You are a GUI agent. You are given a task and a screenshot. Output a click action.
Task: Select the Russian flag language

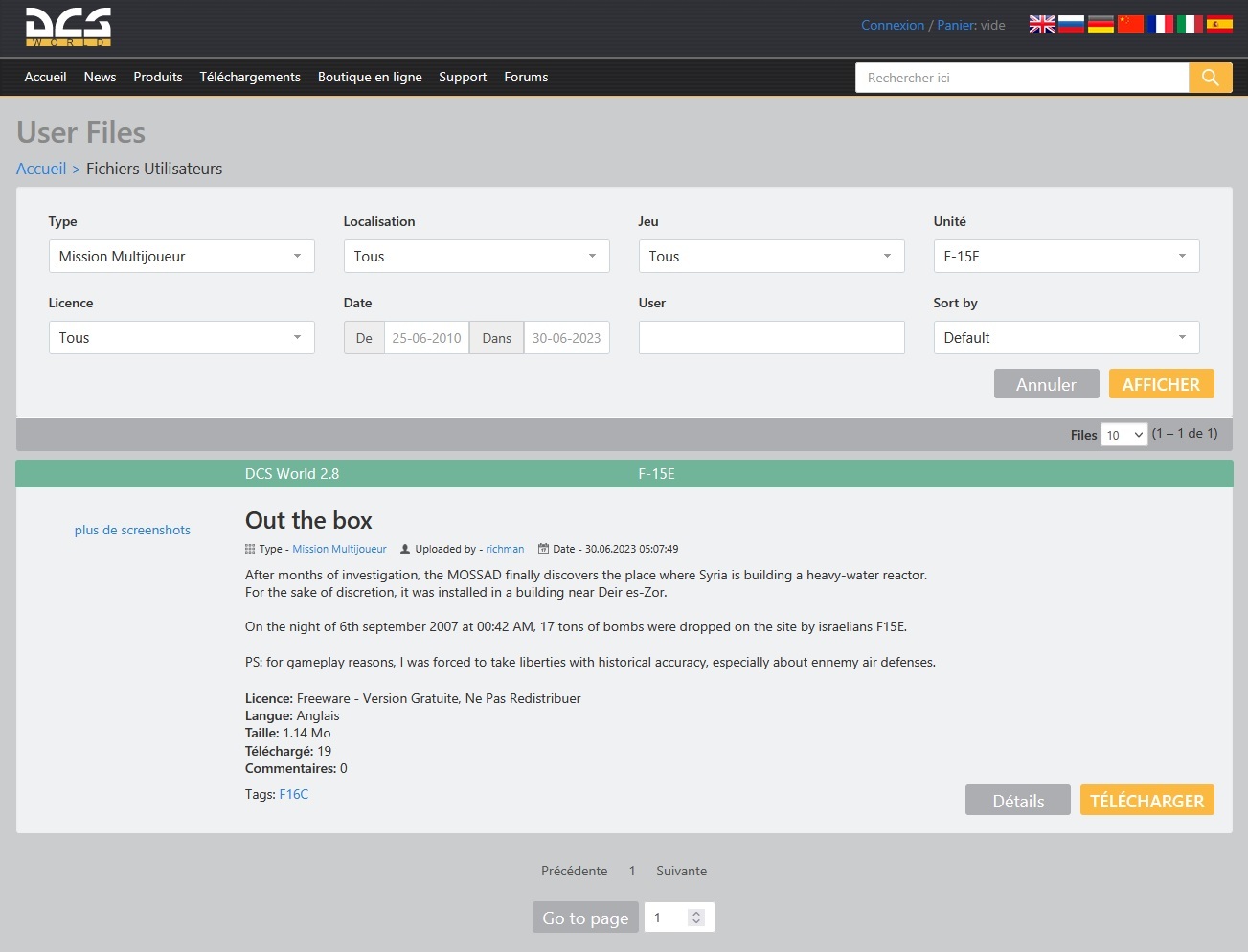pyautogui.click(x=1072, y=24)
